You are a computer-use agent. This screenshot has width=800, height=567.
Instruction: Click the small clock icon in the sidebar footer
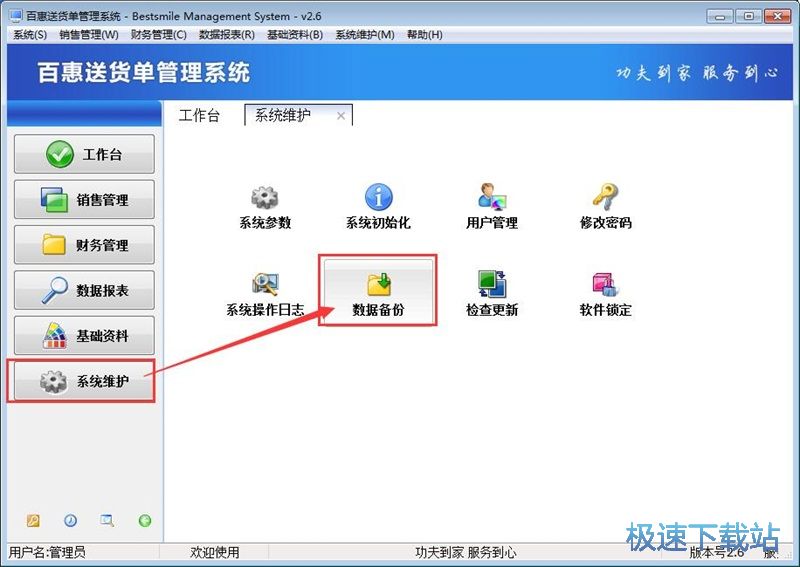70,521
